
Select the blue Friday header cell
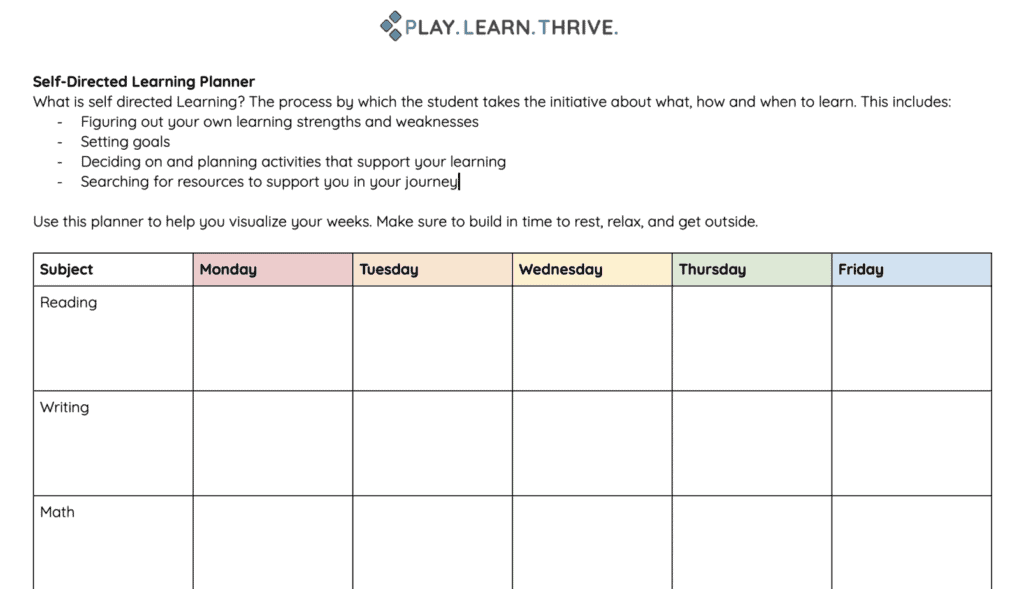(x=911, y=270)
